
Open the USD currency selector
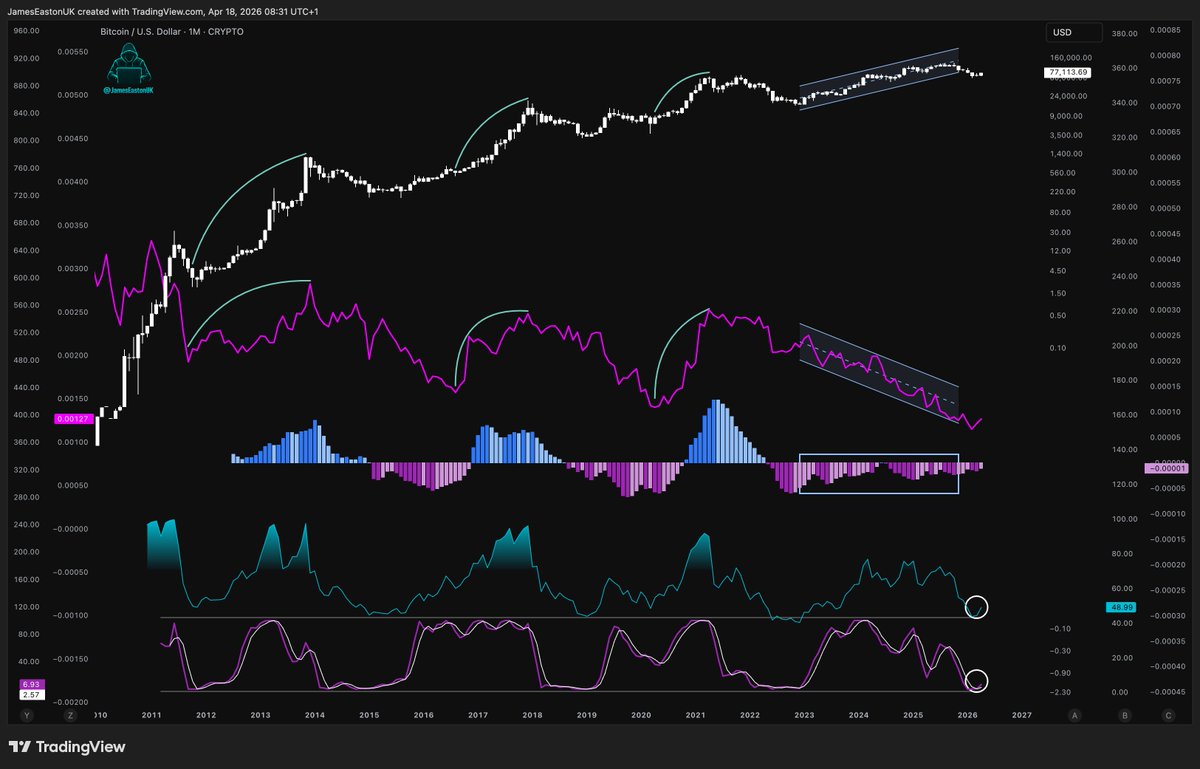(1073, 33)
